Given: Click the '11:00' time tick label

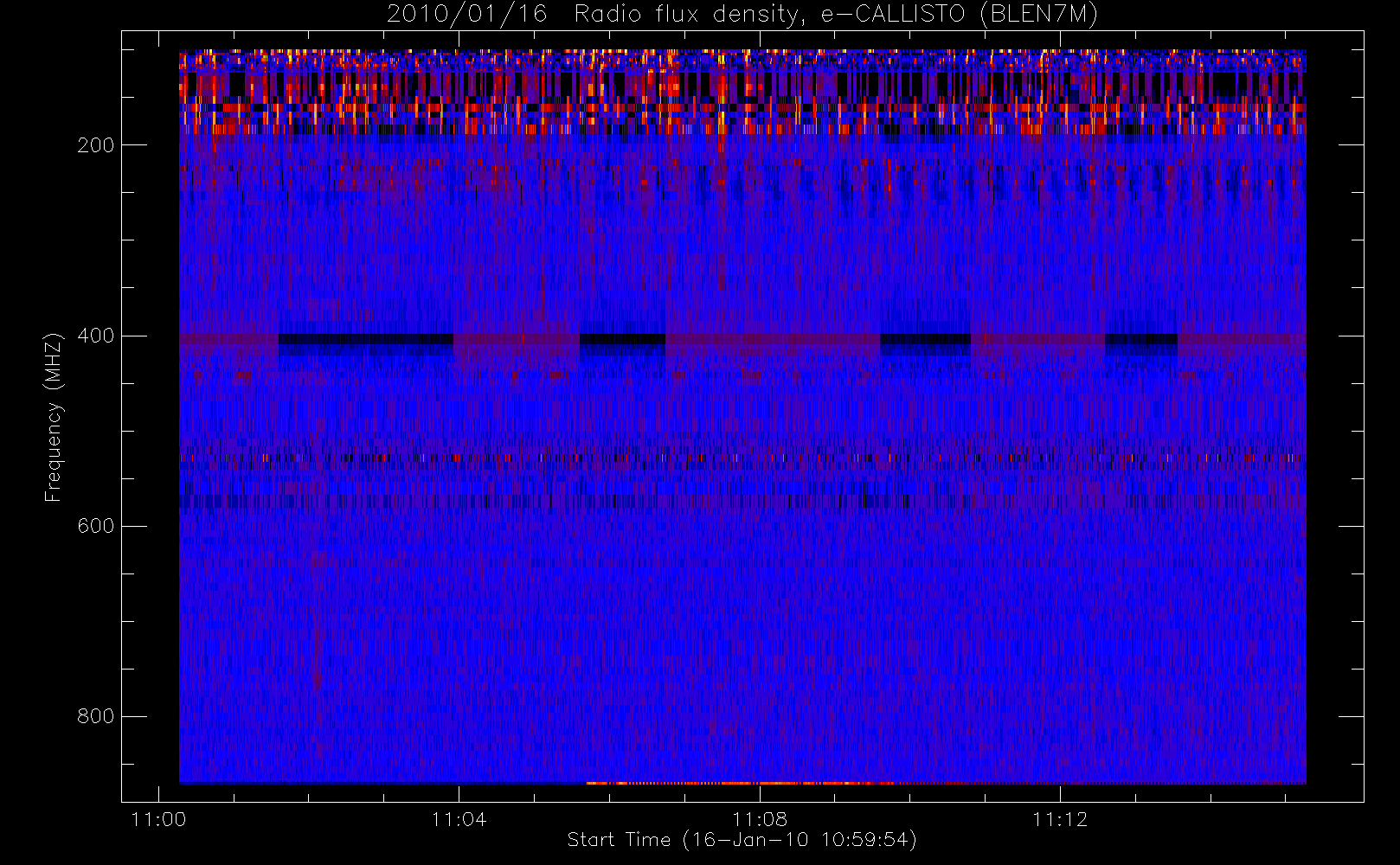Looking at the screenshot, I should (158, 819).
